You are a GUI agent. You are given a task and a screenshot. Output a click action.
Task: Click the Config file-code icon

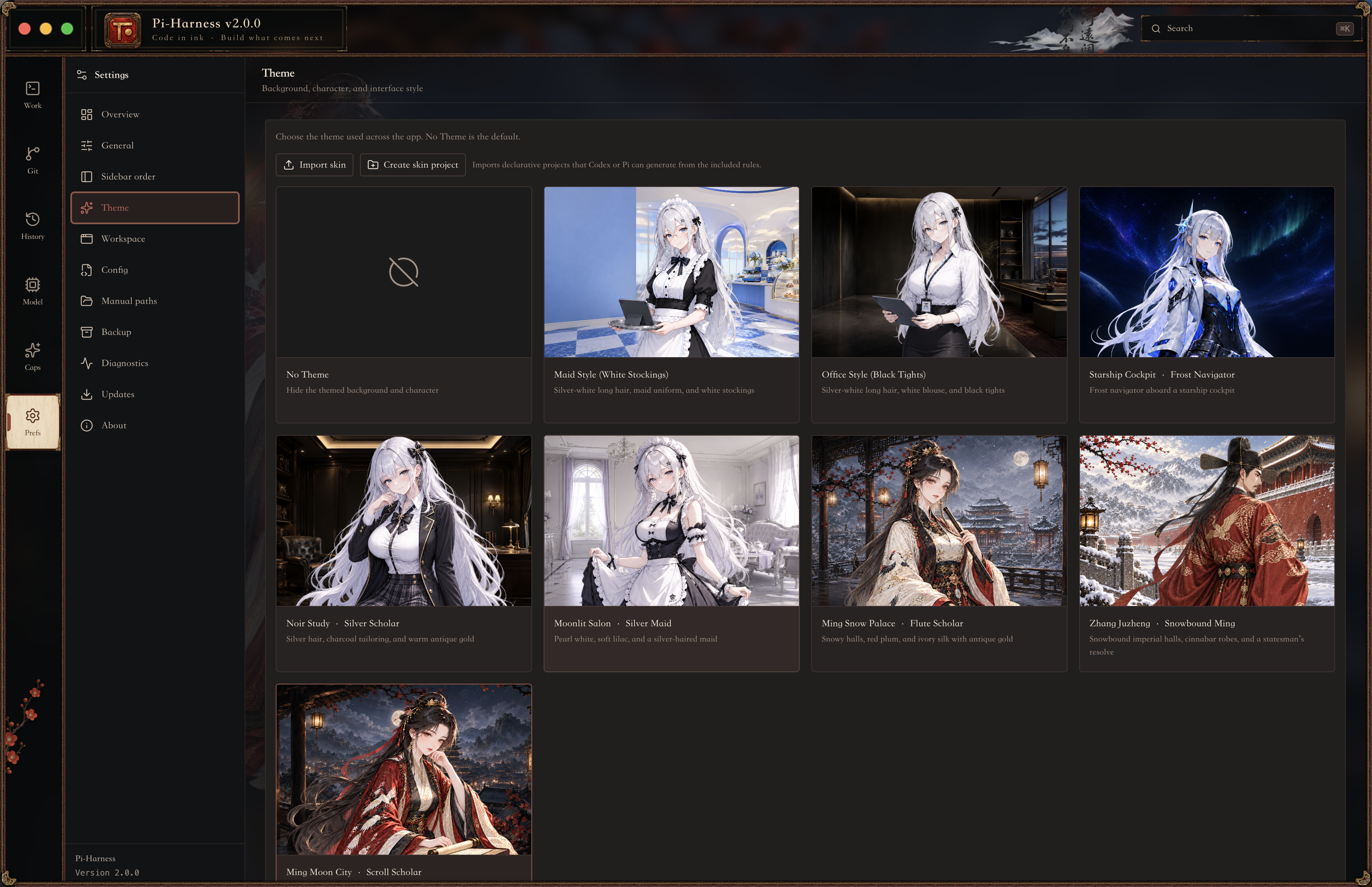(86, 270)
